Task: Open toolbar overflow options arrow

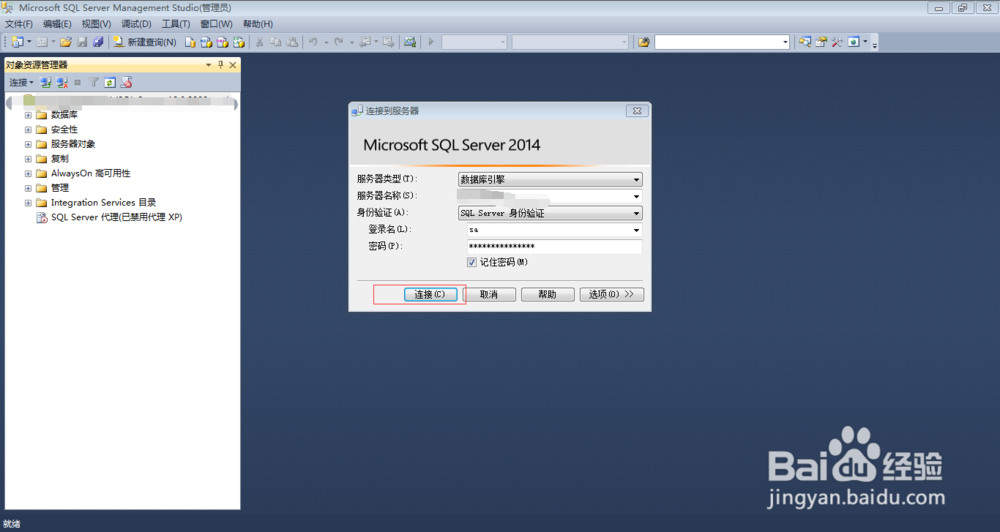Action: tap(875, 43)
